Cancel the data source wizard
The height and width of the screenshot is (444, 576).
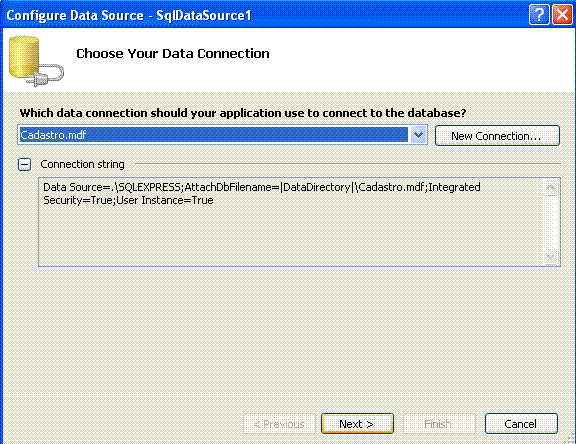[x=521, y=424]
